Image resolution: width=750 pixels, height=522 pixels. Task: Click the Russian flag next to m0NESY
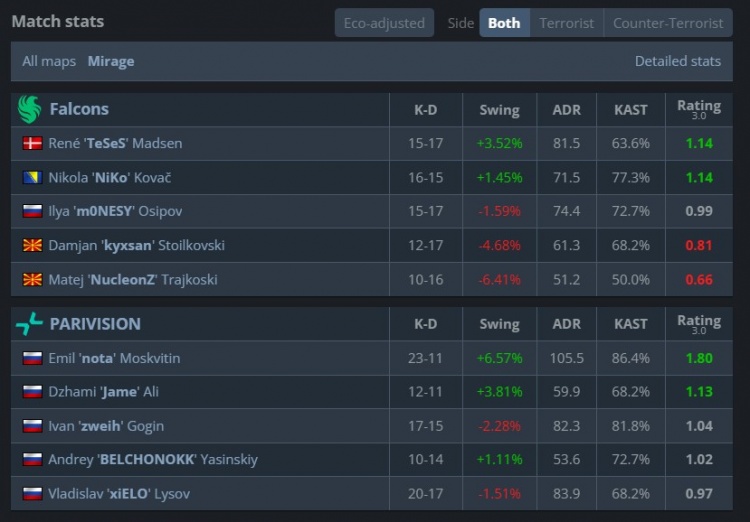click(32, 211)
